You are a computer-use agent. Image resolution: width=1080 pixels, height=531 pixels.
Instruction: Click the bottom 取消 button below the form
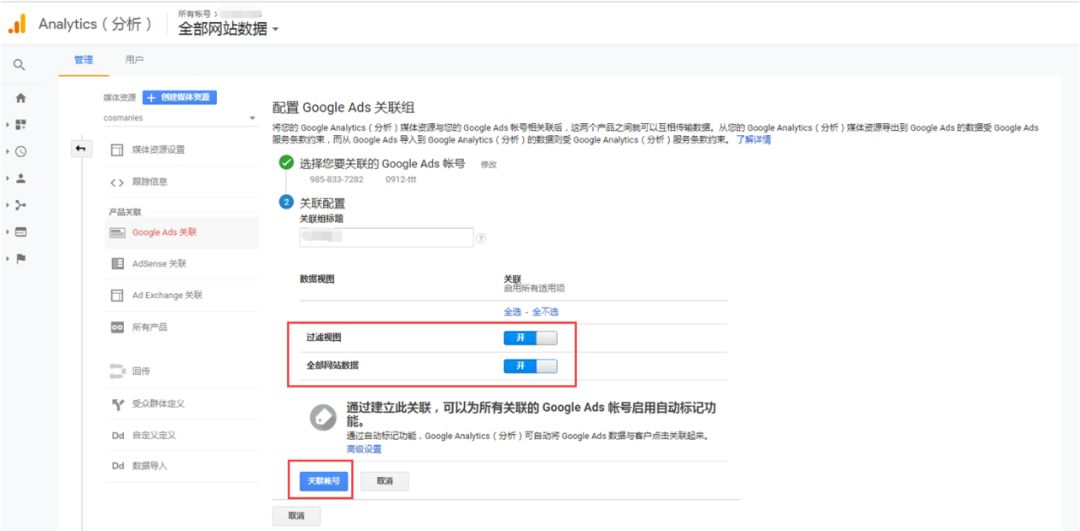(296, 516)
